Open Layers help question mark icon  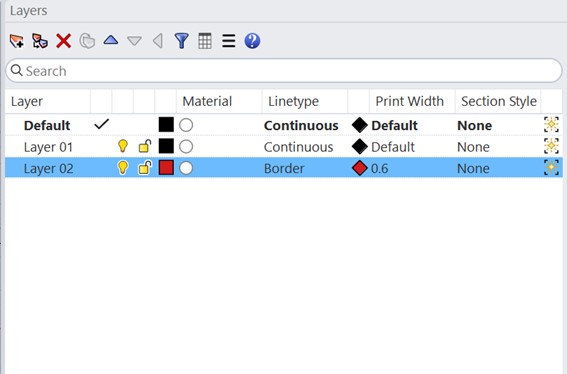252,41
